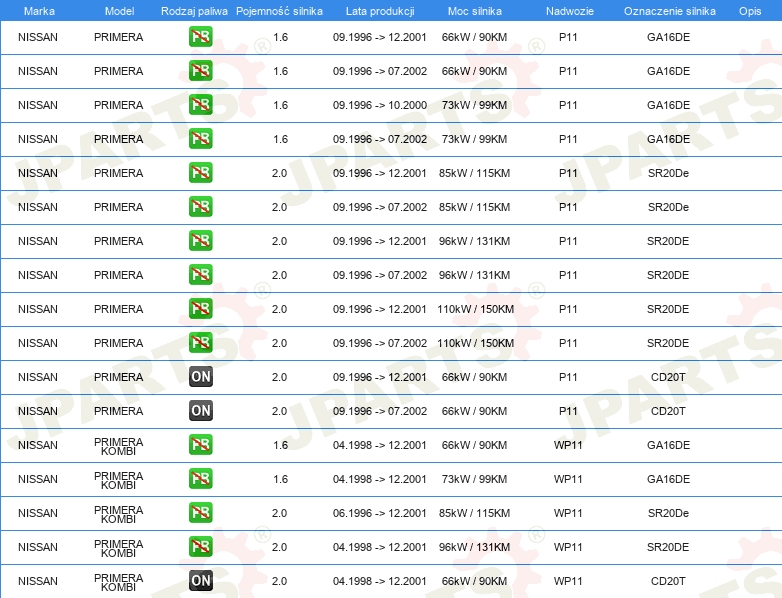782x598 pixels.
Task: Click the Opis column header
Action: (750, 11)
